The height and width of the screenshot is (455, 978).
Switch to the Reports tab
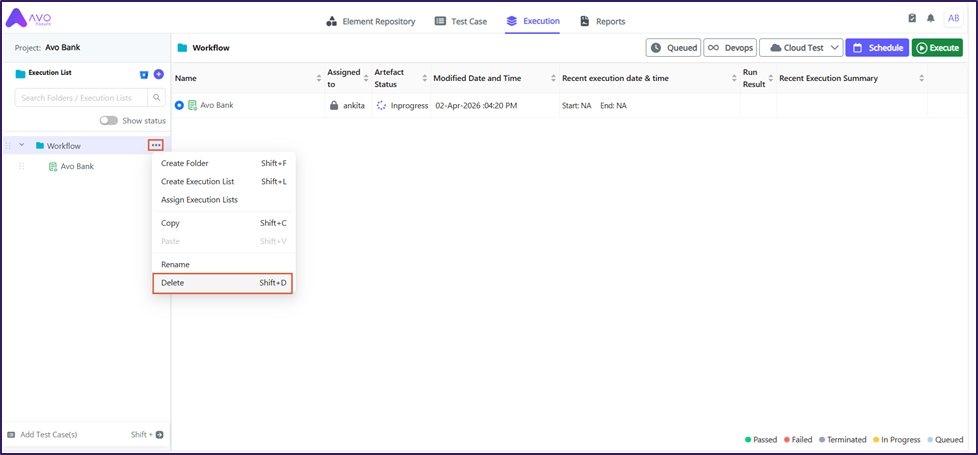tap(602, 21)
